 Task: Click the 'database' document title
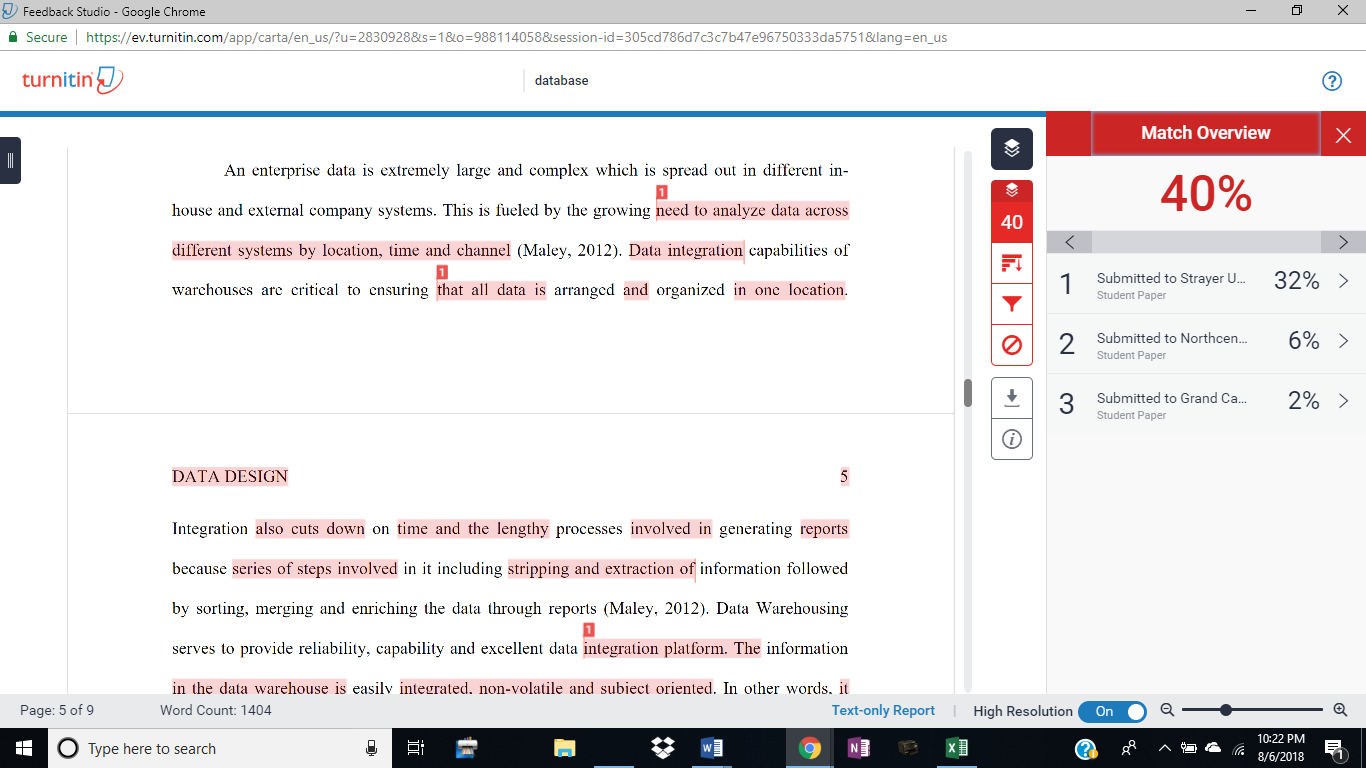[x=561, y=80]
